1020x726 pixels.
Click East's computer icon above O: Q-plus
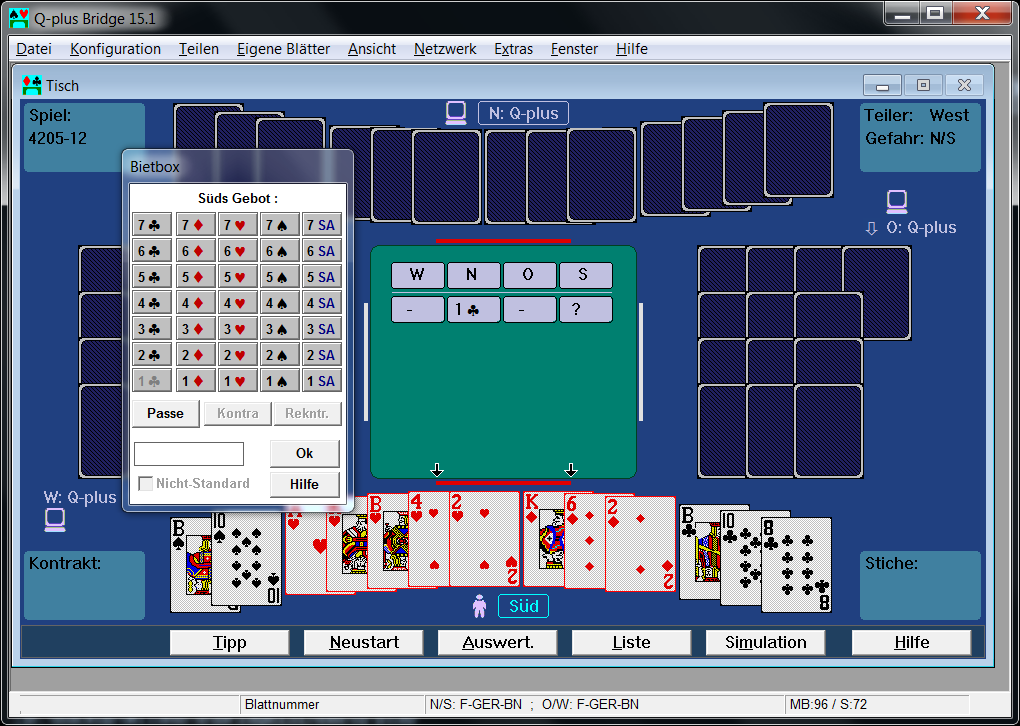(897, 202)
